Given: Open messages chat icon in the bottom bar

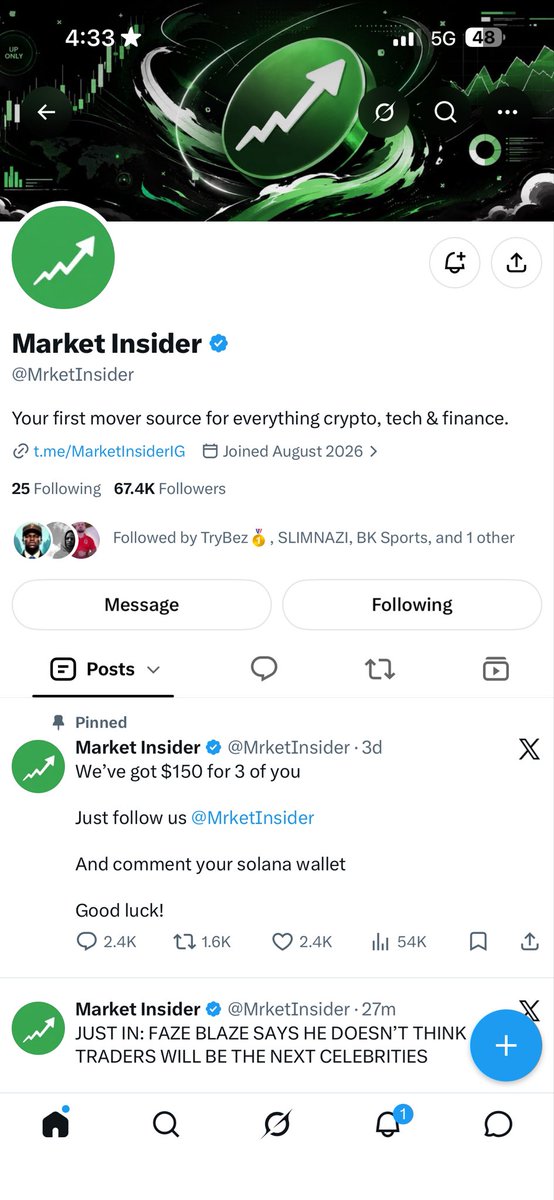Looking at the screenshot, I should coord(498,1124).
